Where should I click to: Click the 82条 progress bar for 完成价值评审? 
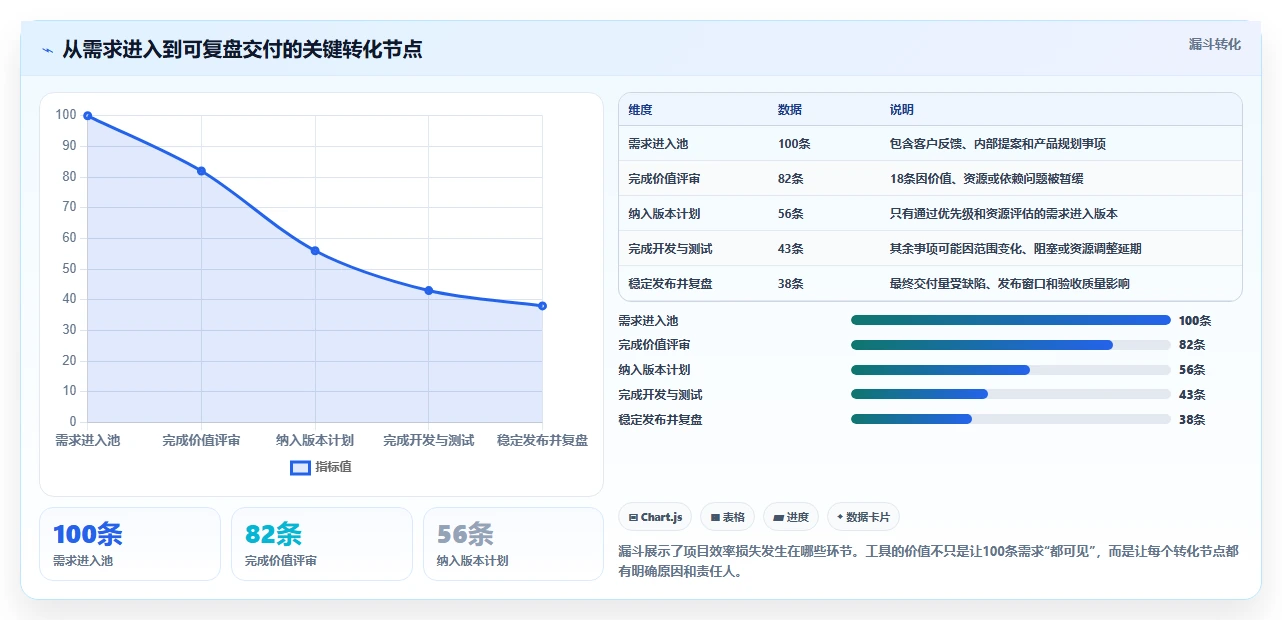[1010, 345]
